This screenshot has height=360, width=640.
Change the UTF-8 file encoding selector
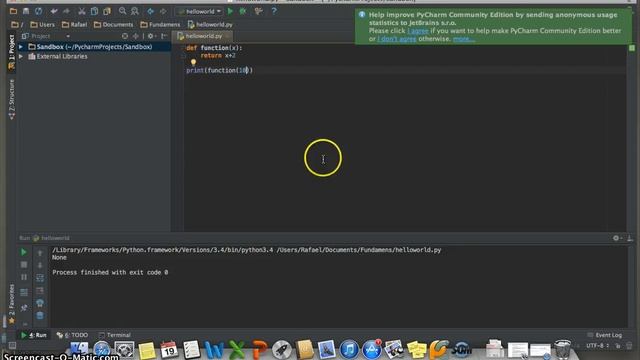click(598, 346)
